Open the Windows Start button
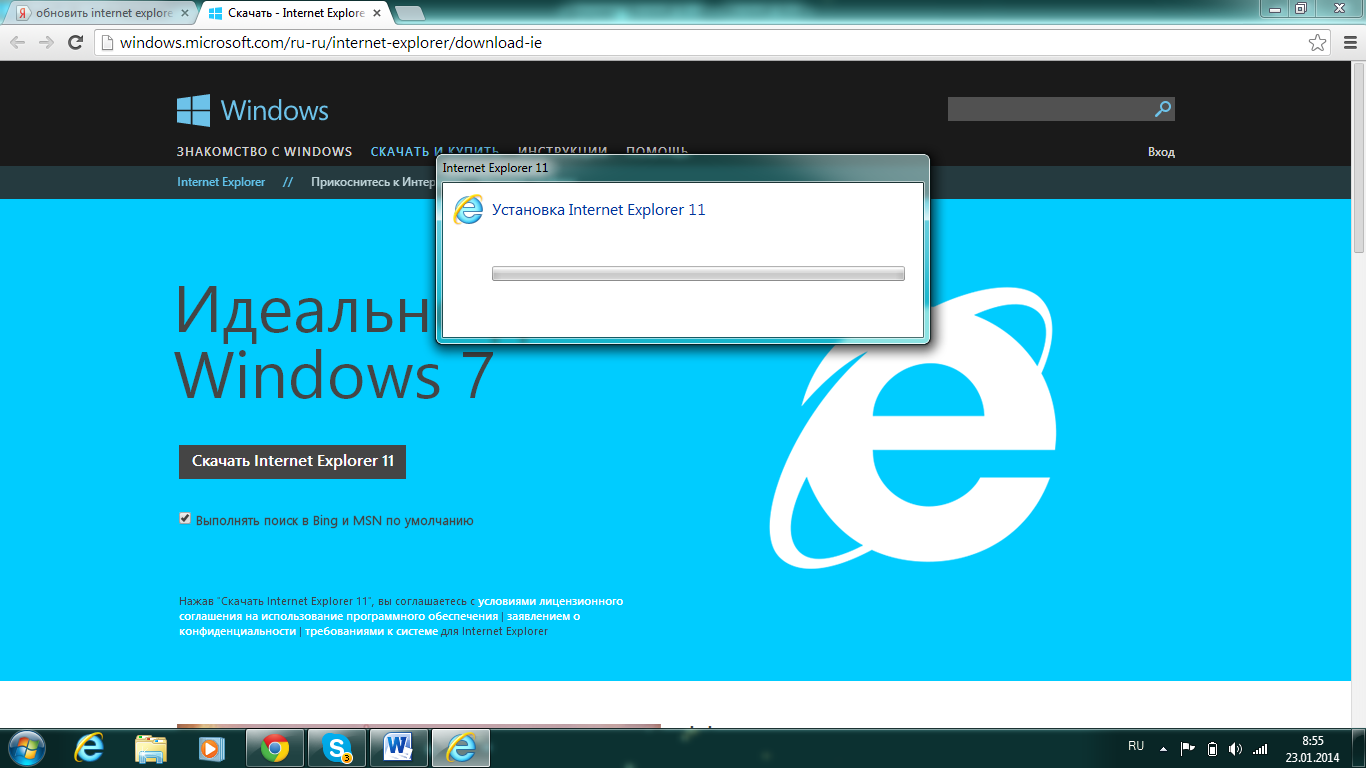The height and width of the screenshot is (768, 1366). 27,748
